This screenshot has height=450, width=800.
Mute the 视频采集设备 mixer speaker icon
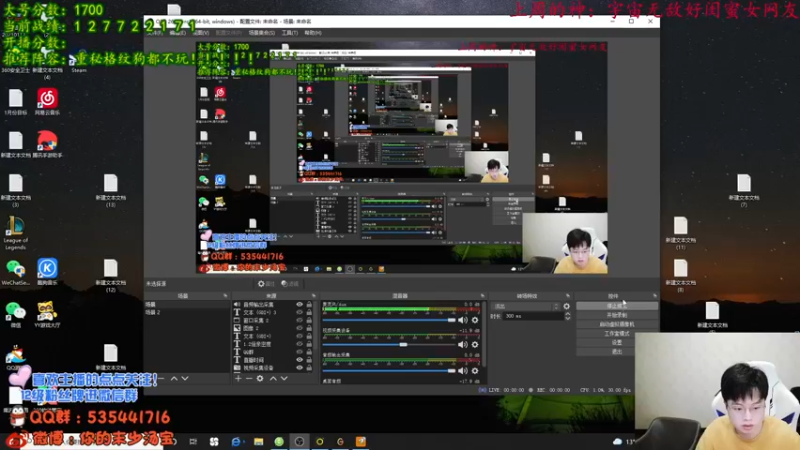pyautogui.click(x=463, y=345)
